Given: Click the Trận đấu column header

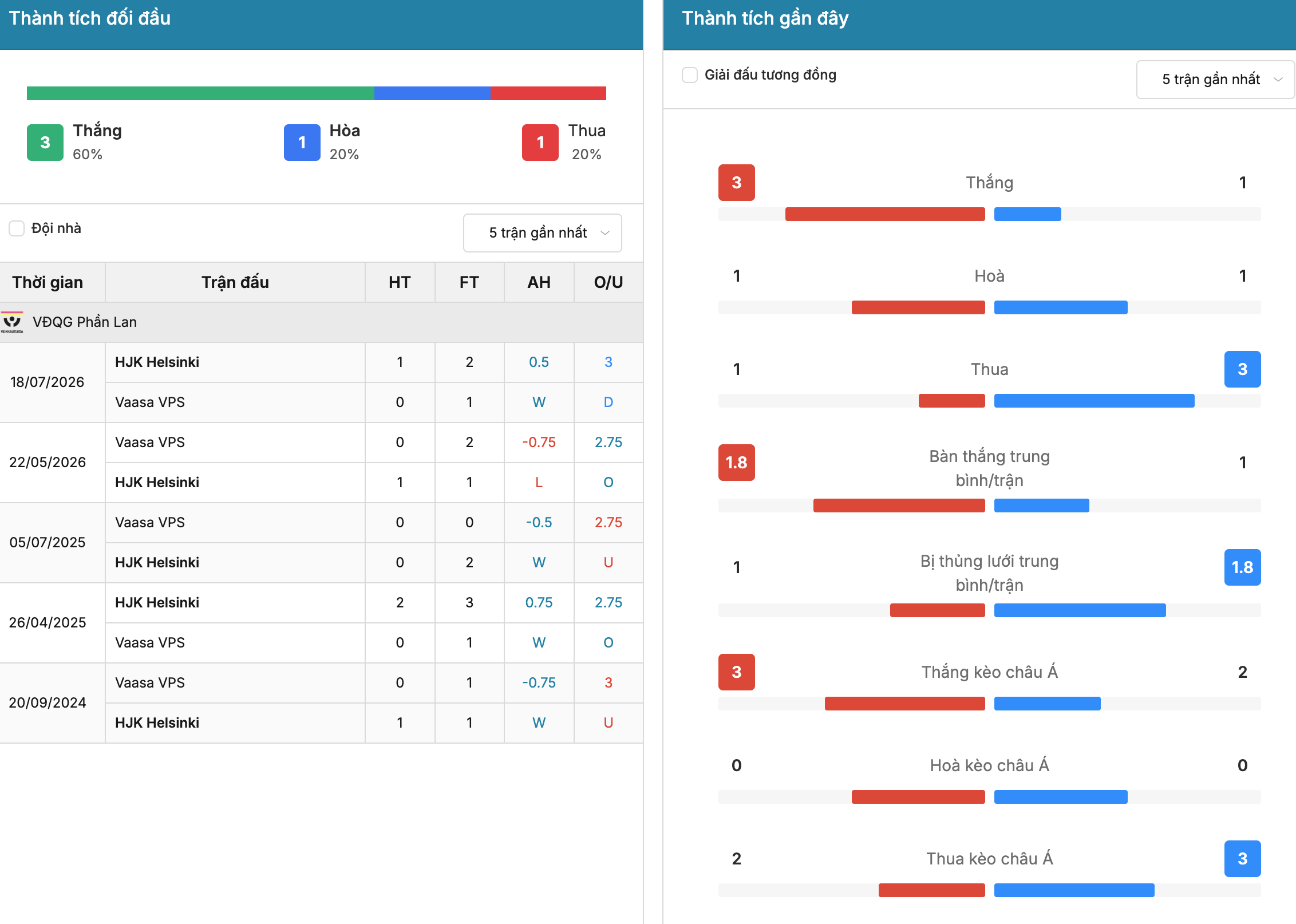Looking at the screenshot, I should pos(235,282).
